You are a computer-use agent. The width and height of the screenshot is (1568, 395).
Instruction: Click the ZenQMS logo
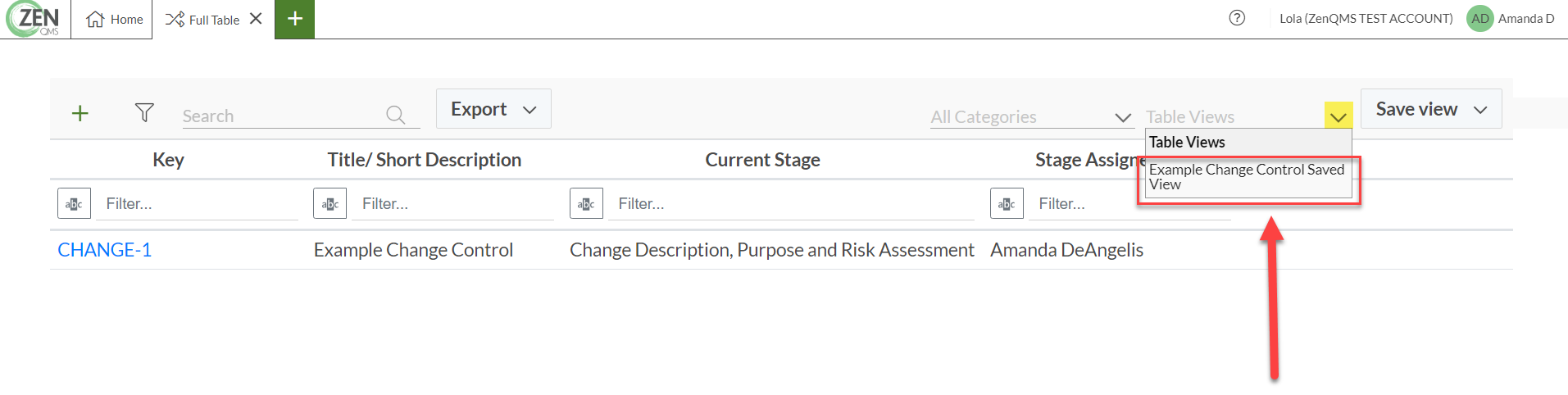pyautogui.click(x=34, y=19)
